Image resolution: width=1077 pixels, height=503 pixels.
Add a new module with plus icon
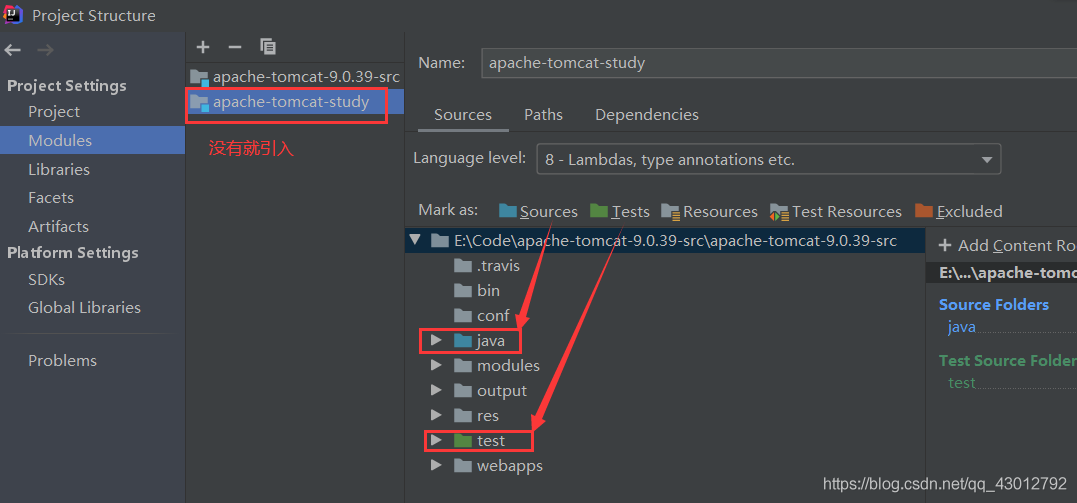pyautogui.click(x=202, y=47)
